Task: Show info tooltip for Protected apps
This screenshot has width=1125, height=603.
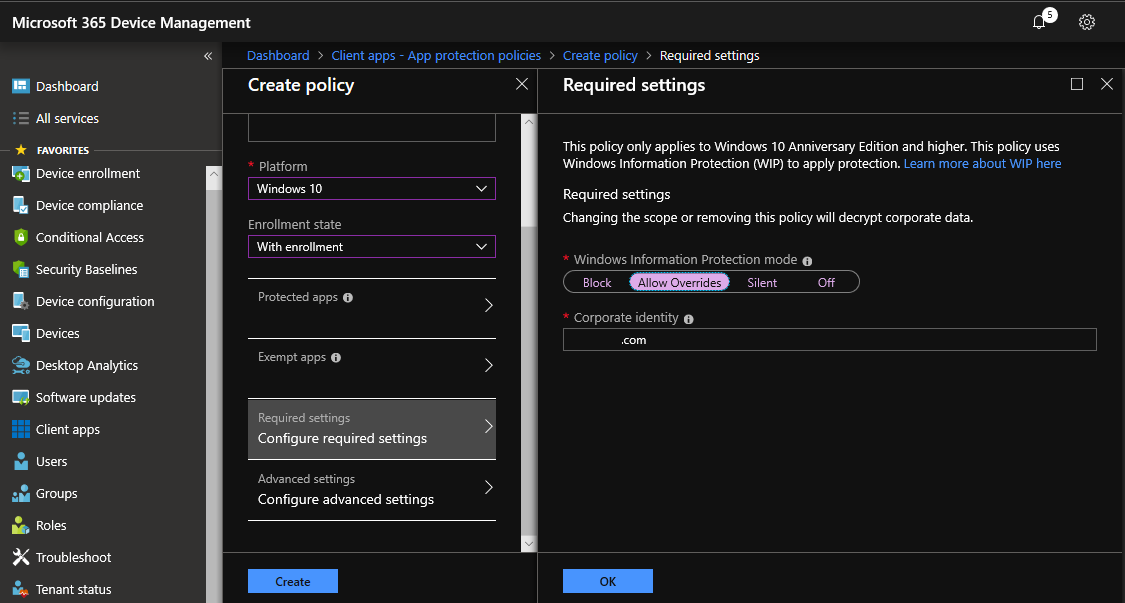Action: (348, 297)
